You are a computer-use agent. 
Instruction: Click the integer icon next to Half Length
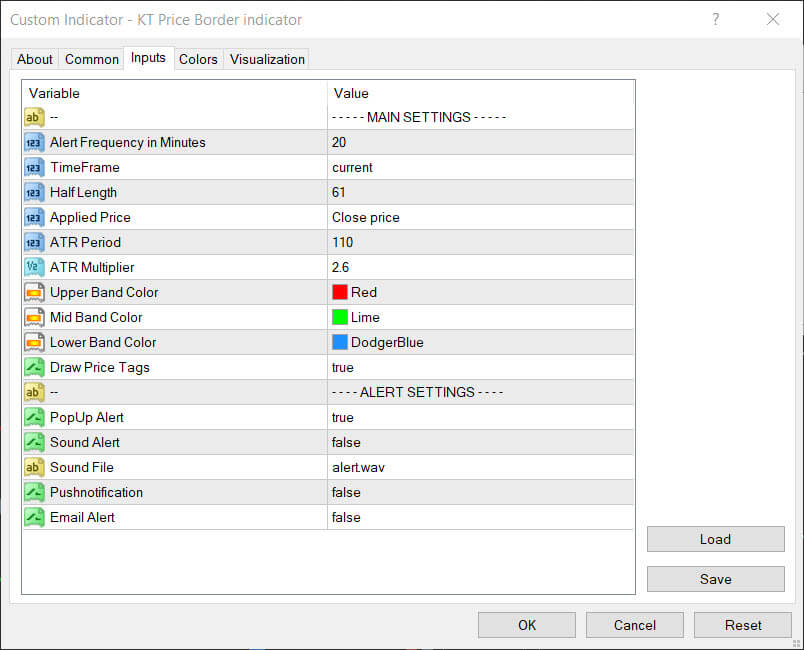34,193
